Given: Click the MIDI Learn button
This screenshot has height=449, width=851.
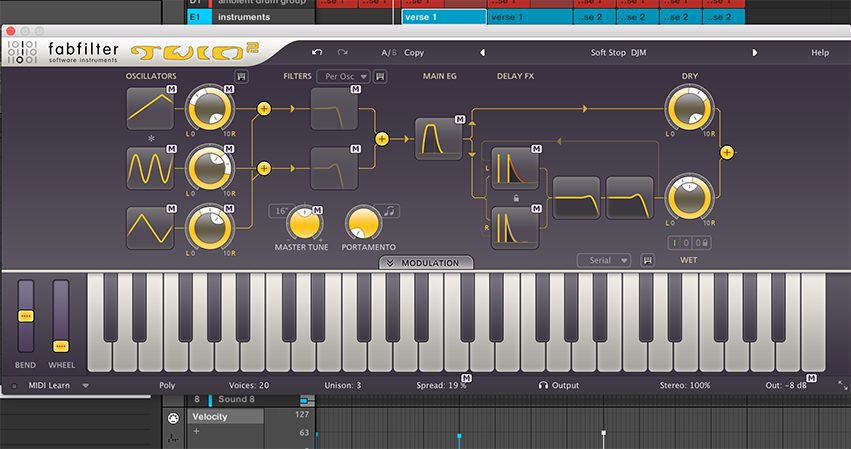Looking at the screenshot, I should [x=50, y=385].
